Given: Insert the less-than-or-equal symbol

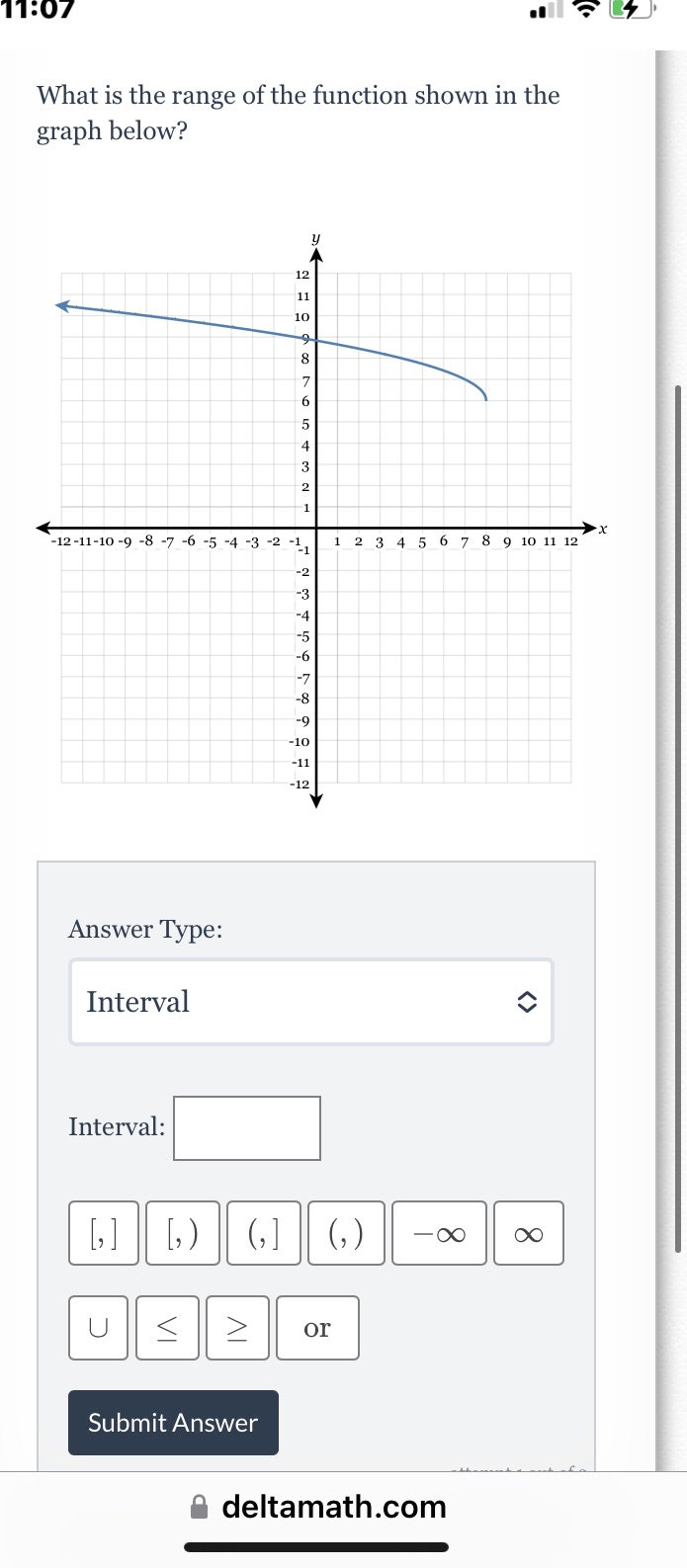Looking at the screenshot, I should click(167, 1328).
